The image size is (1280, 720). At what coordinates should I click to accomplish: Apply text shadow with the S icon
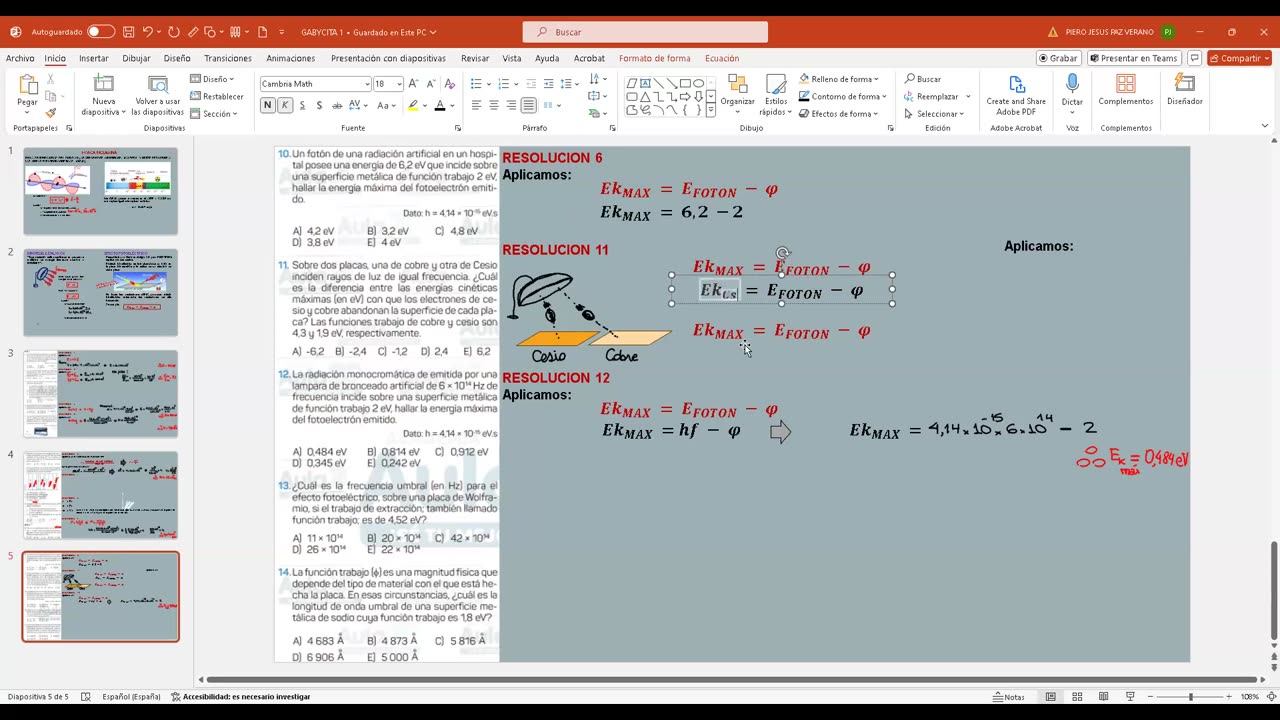[x=319, y=105]
